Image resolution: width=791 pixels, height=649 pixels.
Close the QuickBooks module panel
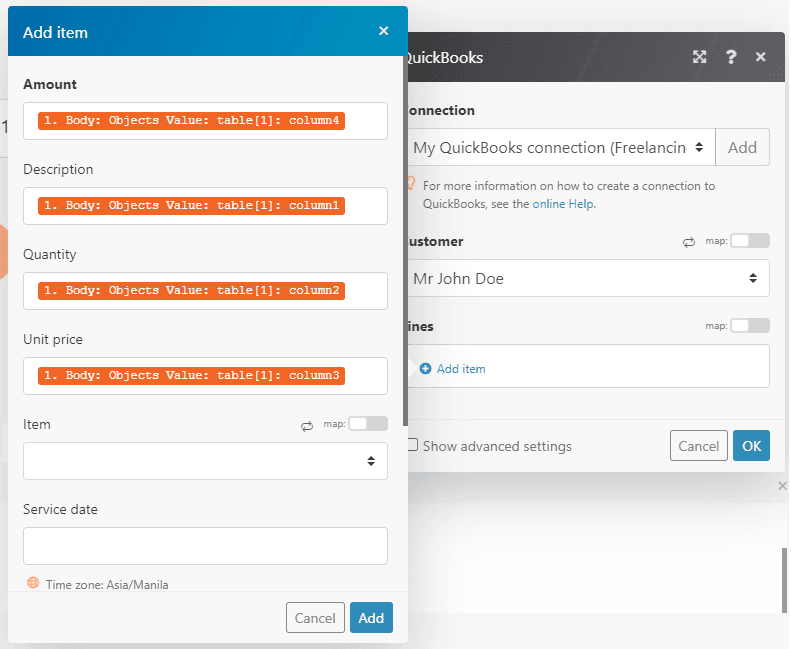tap(761, 57)
